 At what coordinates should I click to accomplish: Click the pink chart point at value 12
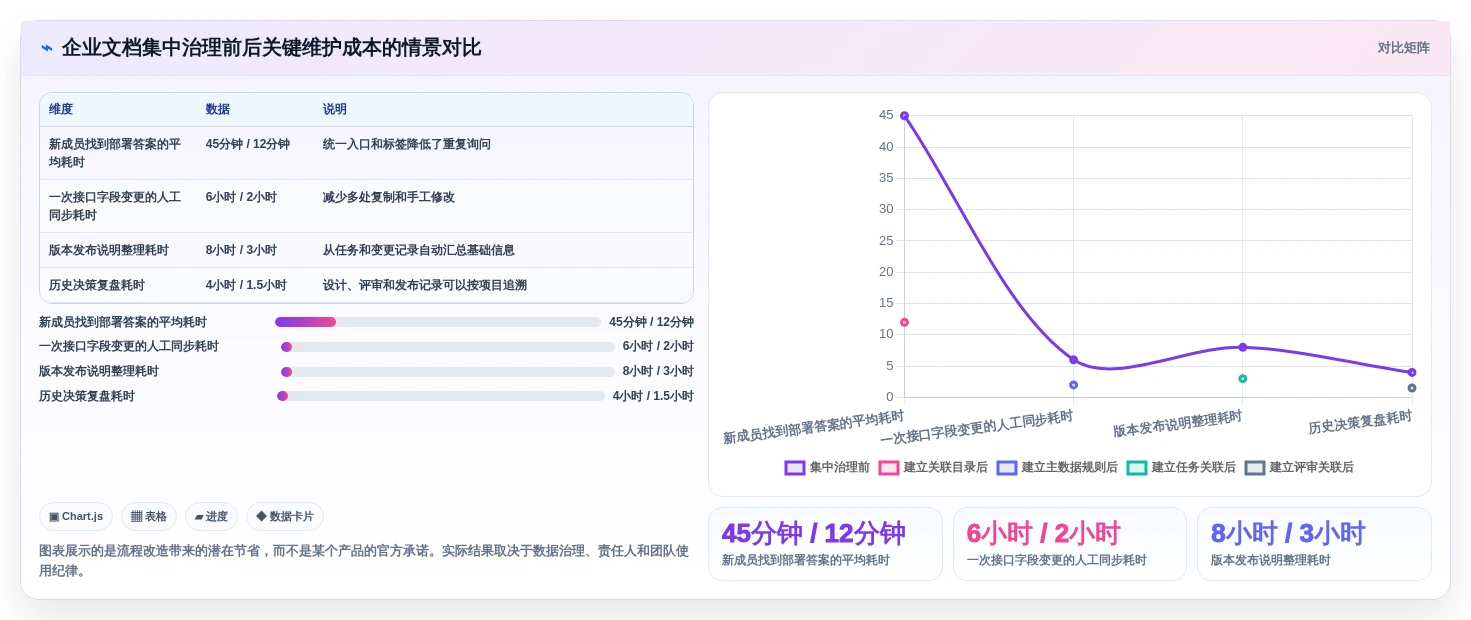click(904, 322)
